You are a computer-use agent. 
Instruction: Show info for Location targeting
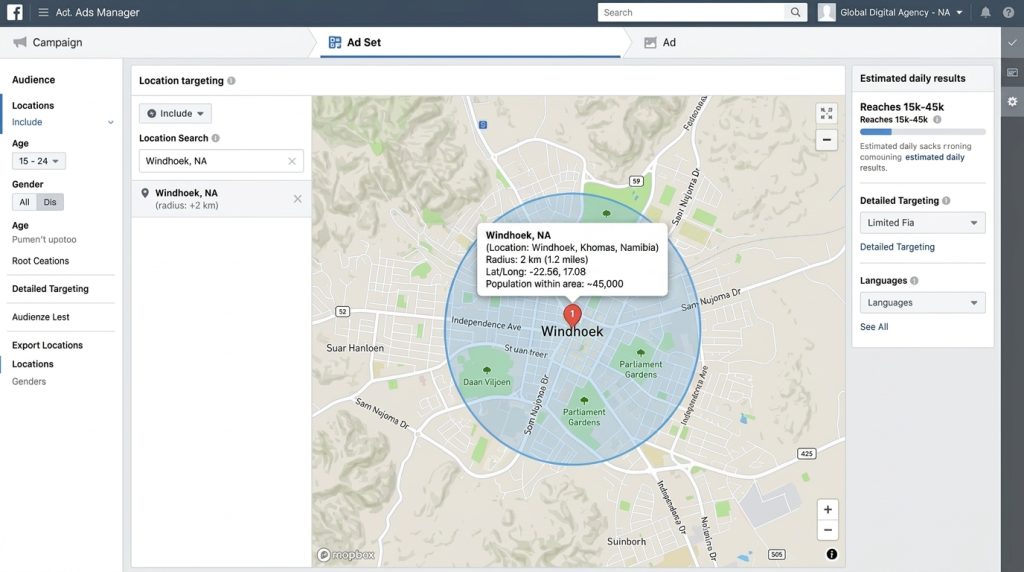pos(231,80)
